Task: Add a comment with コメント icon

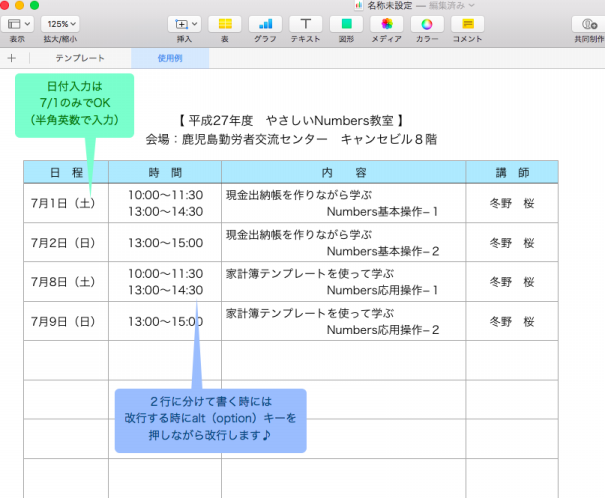Action: pyautogui.click(x=468, y=24)
